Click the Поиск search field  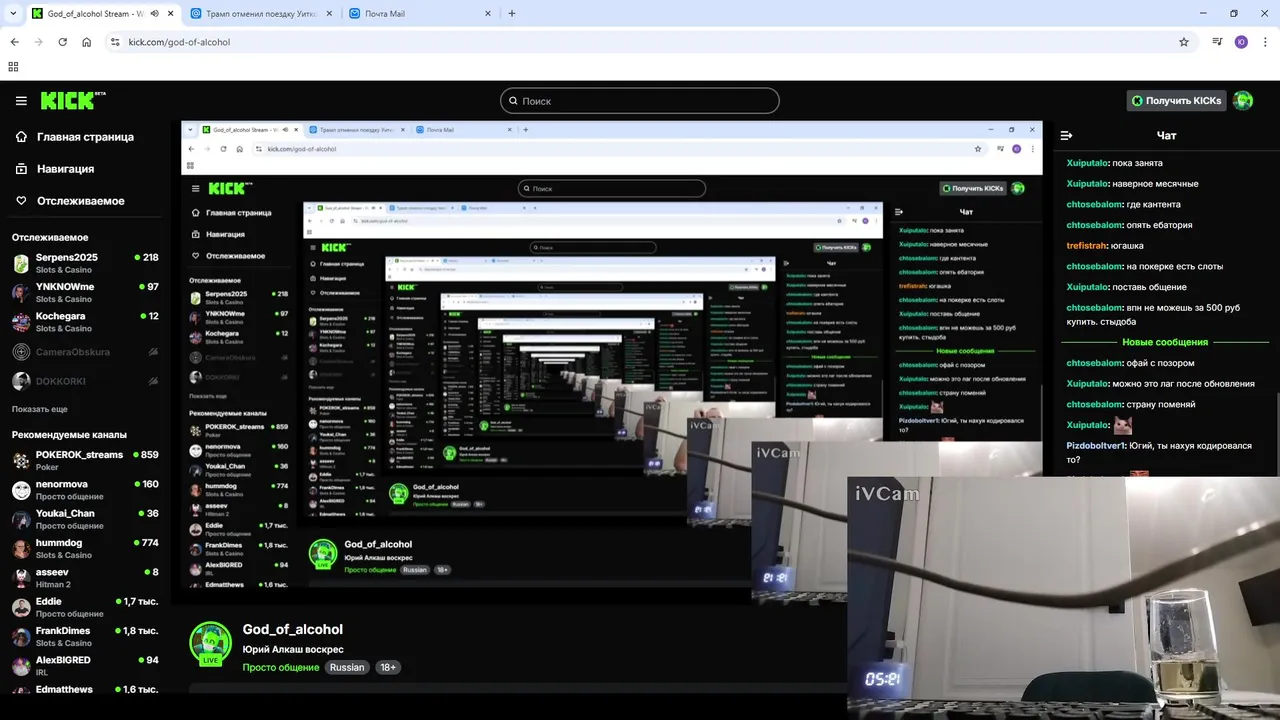(640, 101)
